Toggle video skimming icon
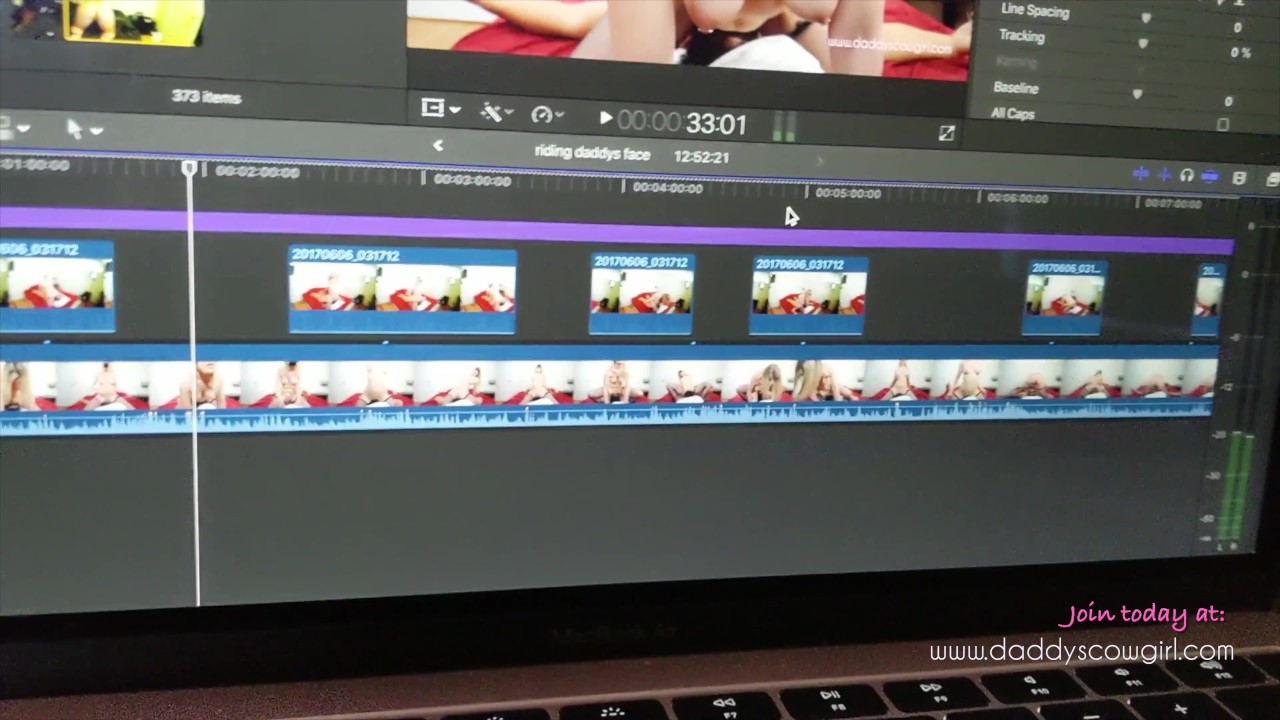 pos(1141,174)
